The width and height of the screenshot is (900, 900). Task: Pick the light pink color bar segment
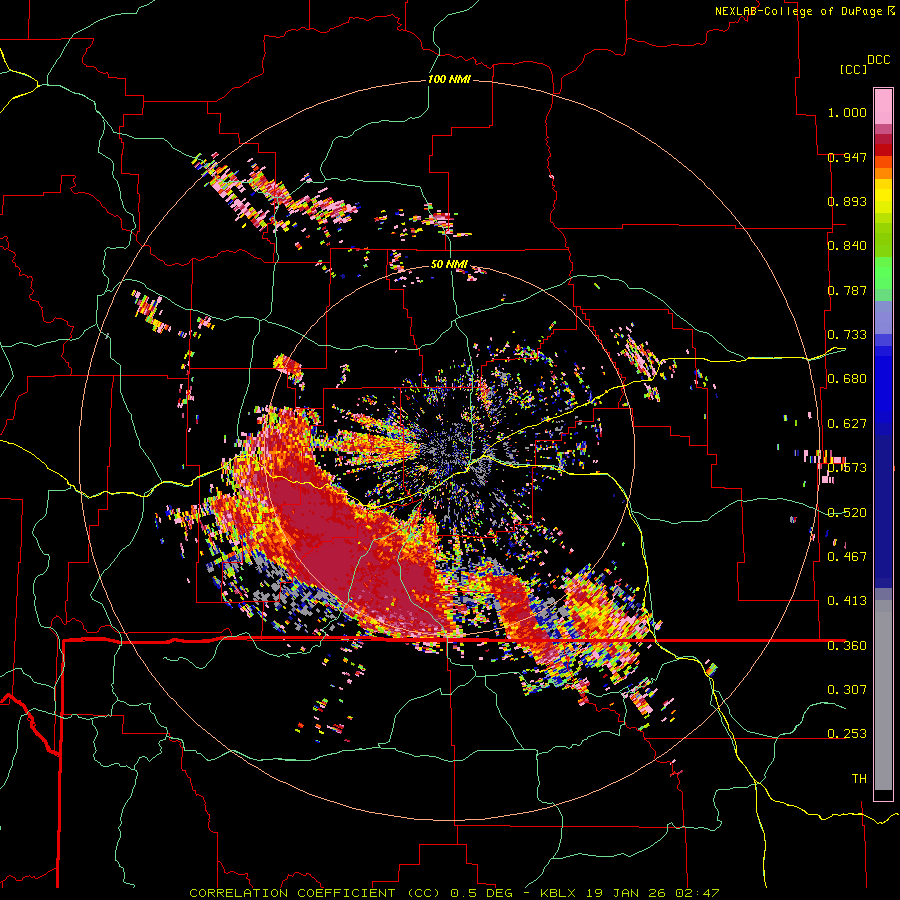pyautogui.click(x=883, y=106)
